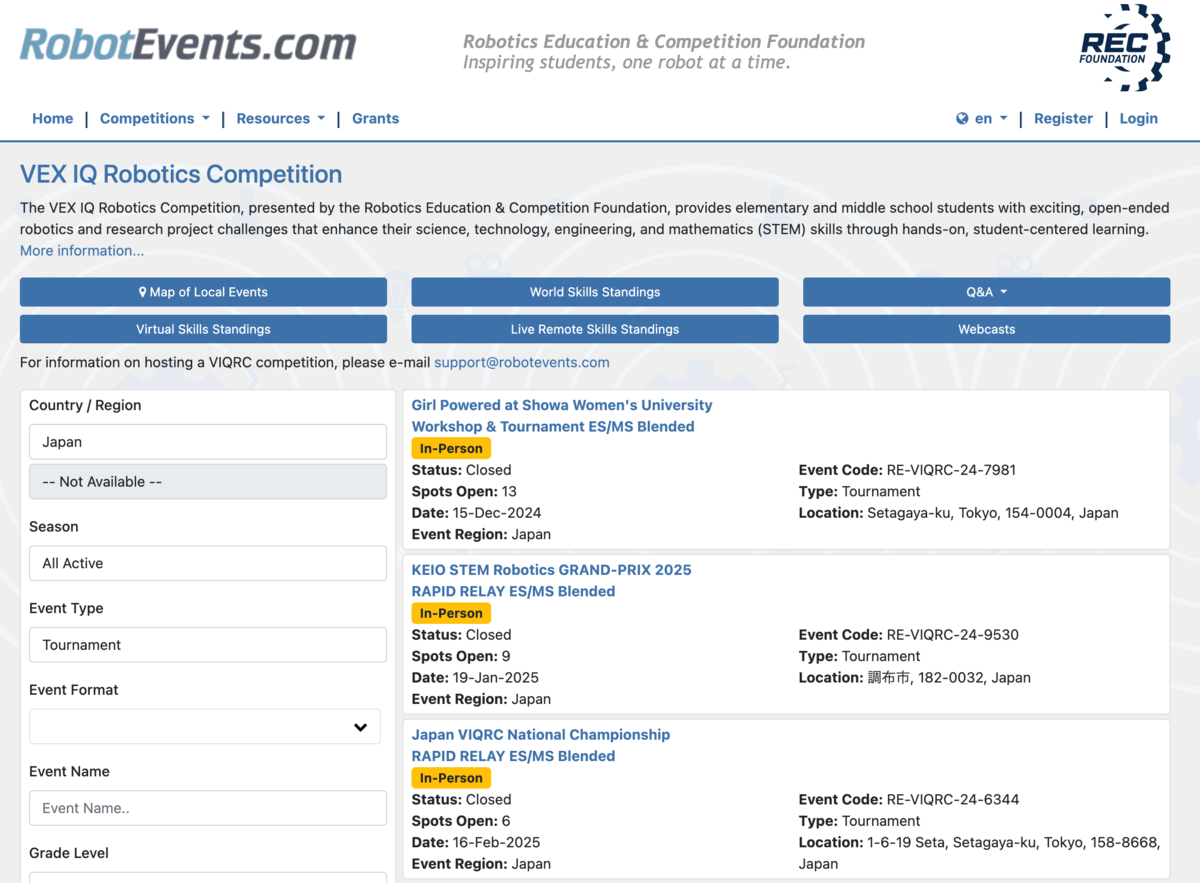Screen dimensions: 1200x883
Task: Click the Map of Local Events button
Action: point(203,292)
